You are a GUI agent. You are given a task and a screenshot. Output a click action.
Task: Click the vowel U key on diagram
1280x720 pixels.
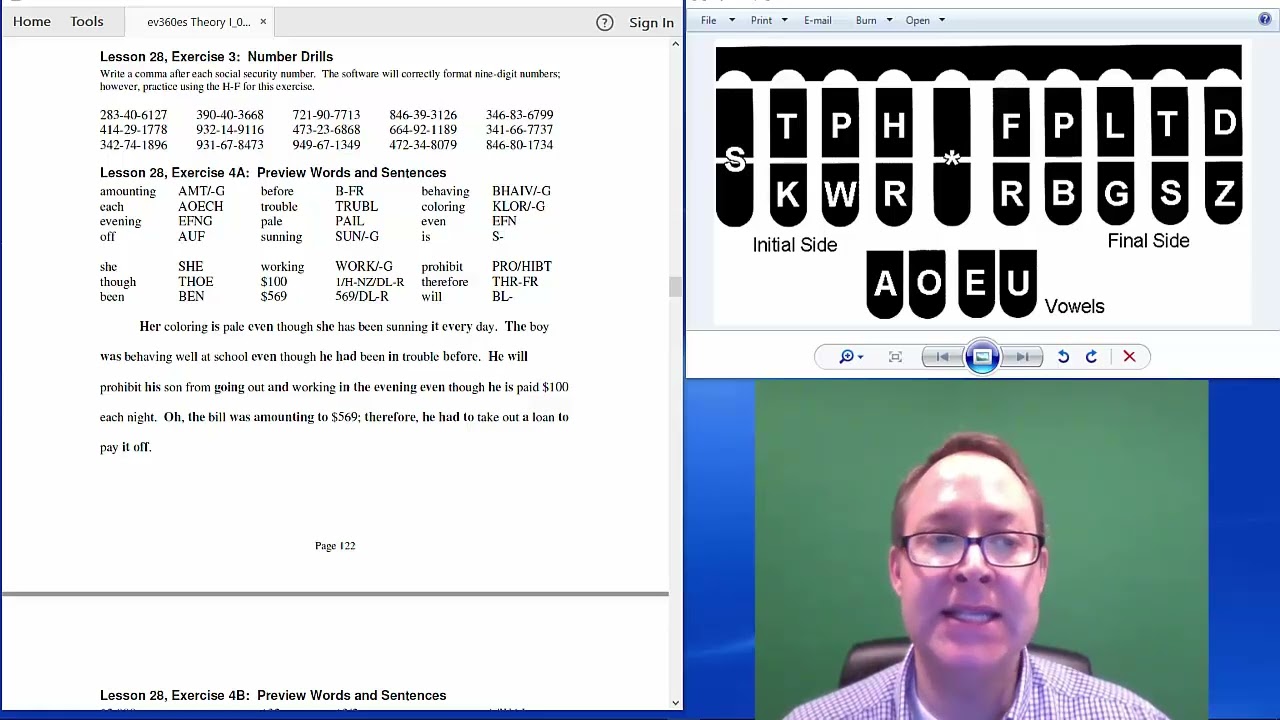[x=1018, y=284]
